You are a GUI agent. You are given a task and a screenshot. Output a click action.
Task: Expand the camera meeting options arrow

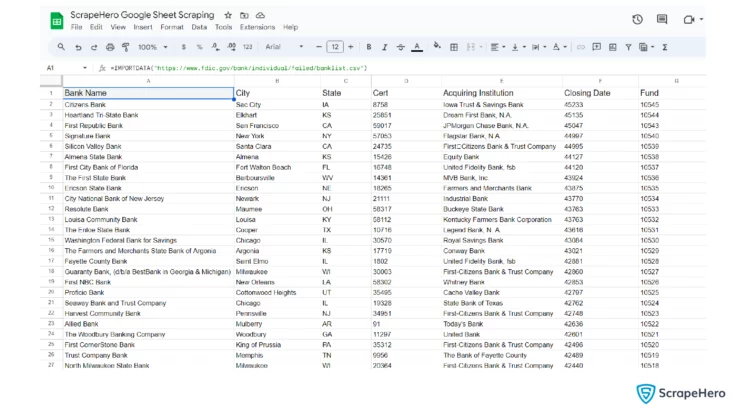[x=701, y=19]
